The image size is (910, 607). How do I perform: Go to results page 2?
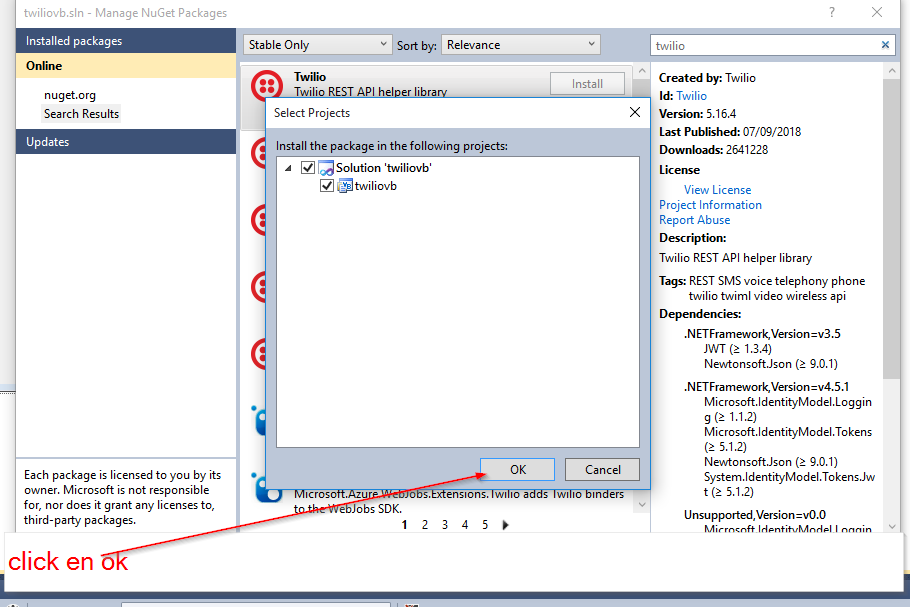click(425, 525)
